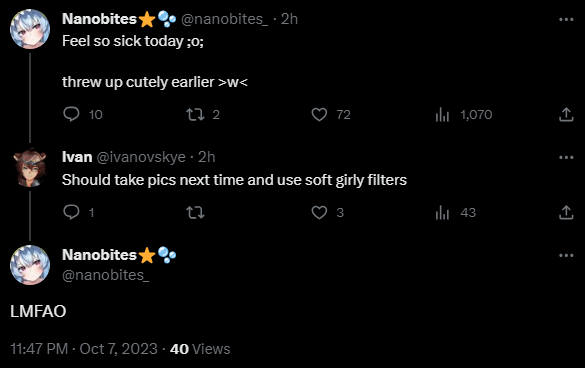Image resolution: width=585 pixels, height=368 pixels.
Task: Share the 'Feel so sick today' tweet
Action: [566, 114]
